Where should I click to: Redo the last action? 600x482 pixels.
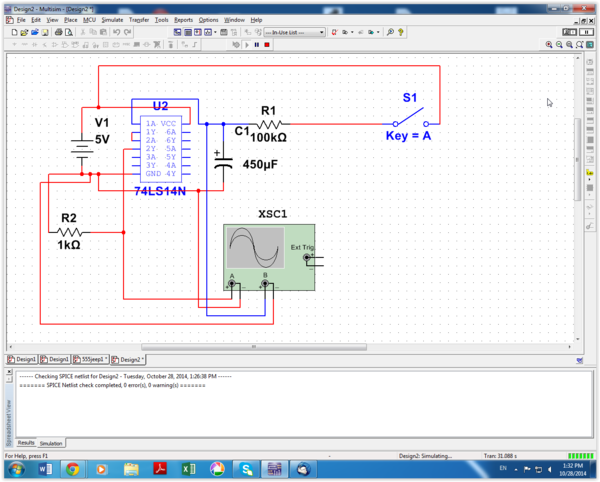[127, 32]
